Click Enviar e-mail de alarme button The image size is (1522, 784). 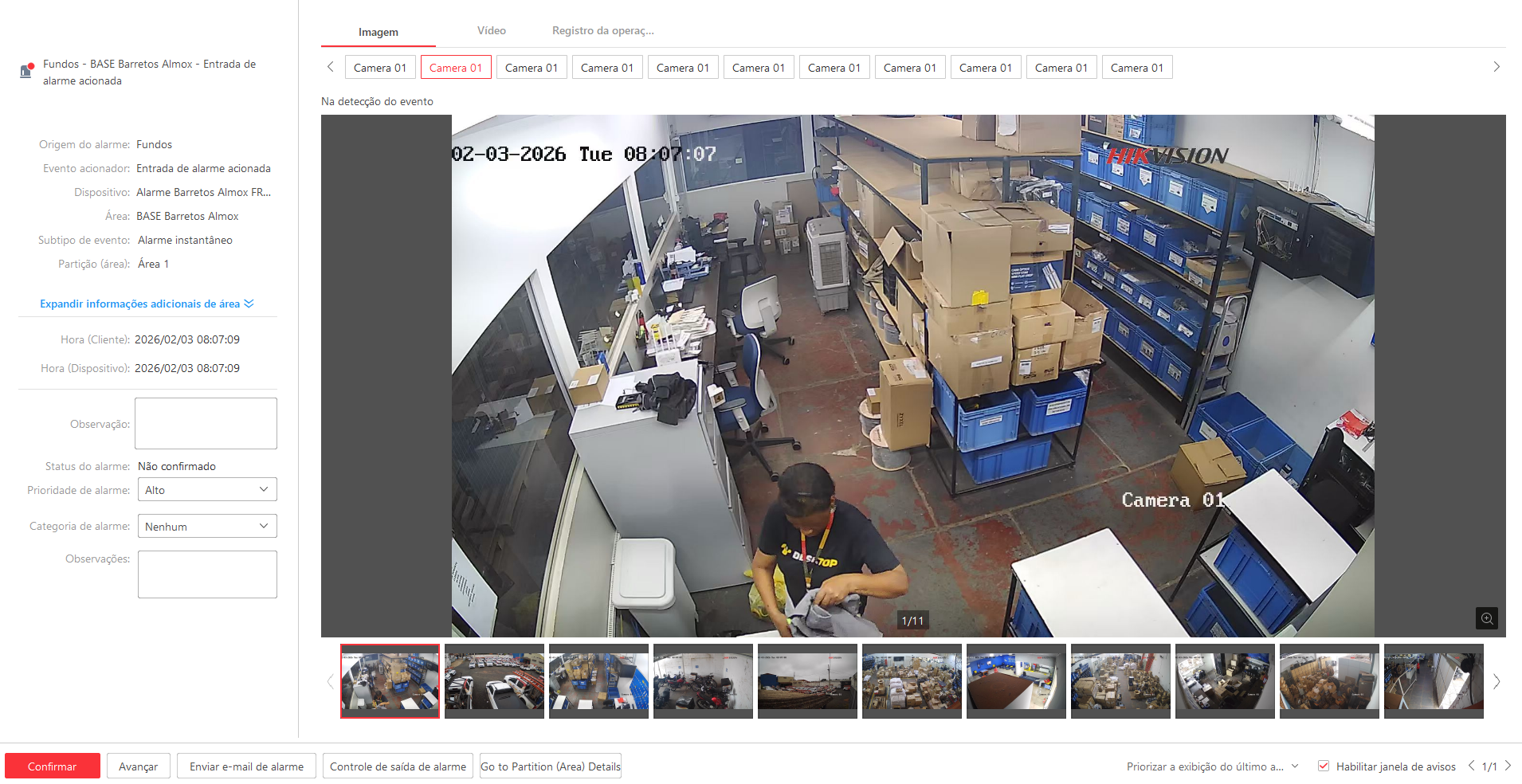[246, 766]
